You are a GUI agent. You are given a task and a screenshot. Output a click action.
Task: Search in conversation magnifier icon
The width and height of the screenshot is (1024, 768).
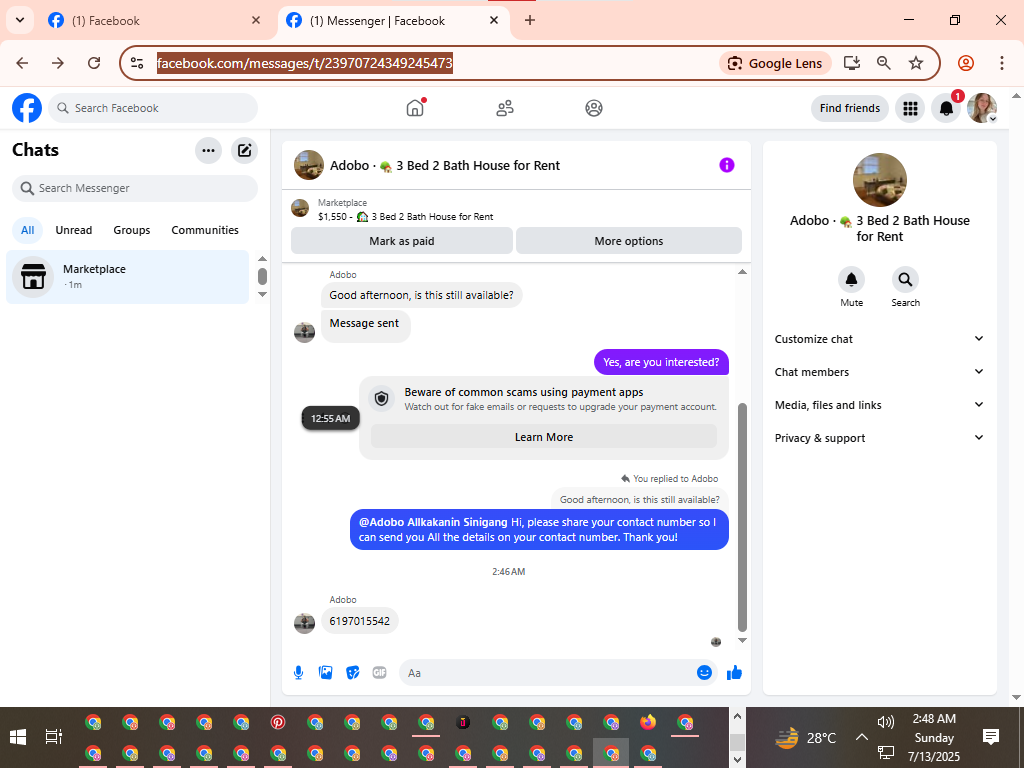tap(905, 280)
